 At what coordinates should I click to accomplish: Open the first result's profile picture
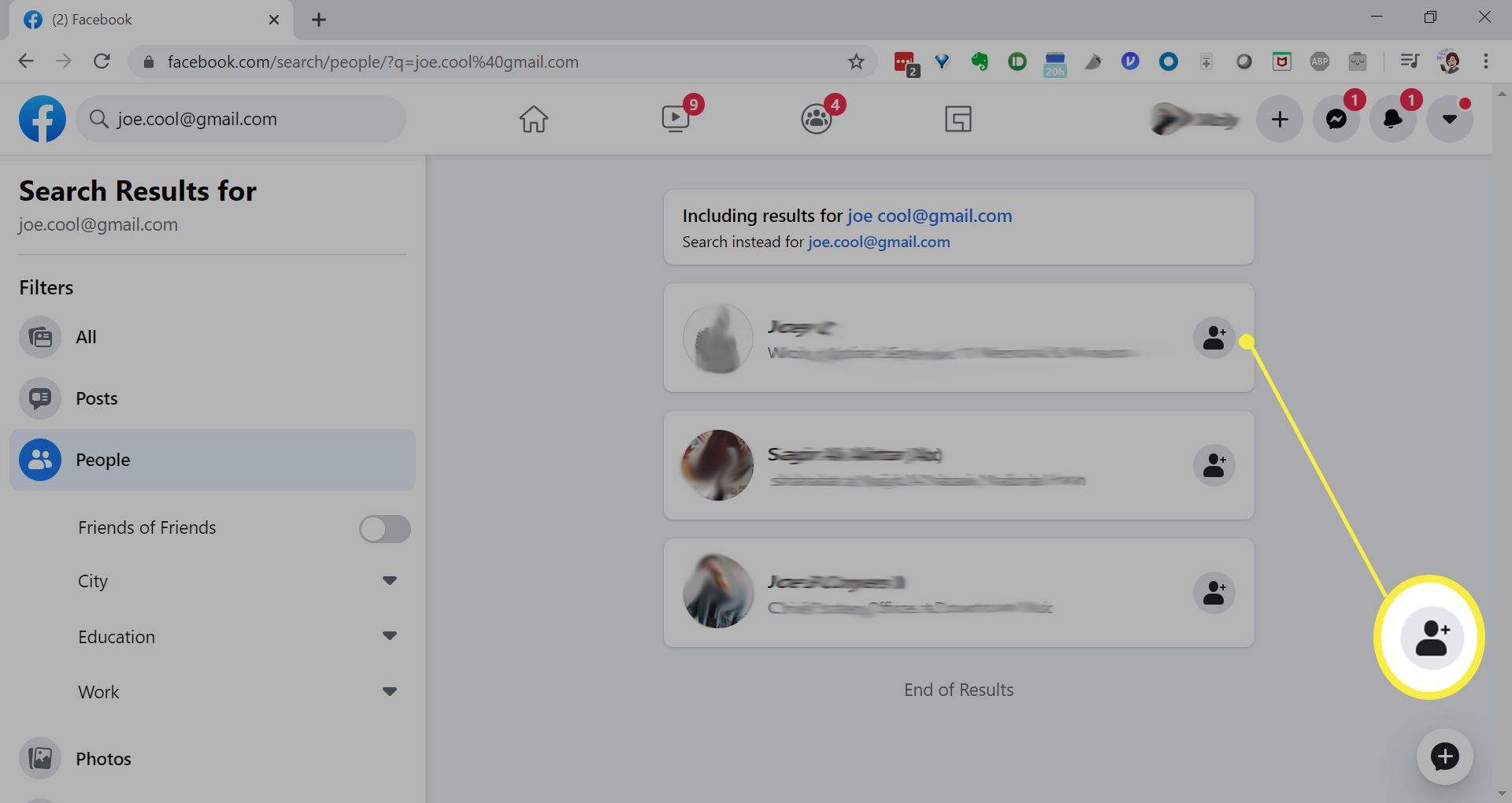click(x=717, y=339)
